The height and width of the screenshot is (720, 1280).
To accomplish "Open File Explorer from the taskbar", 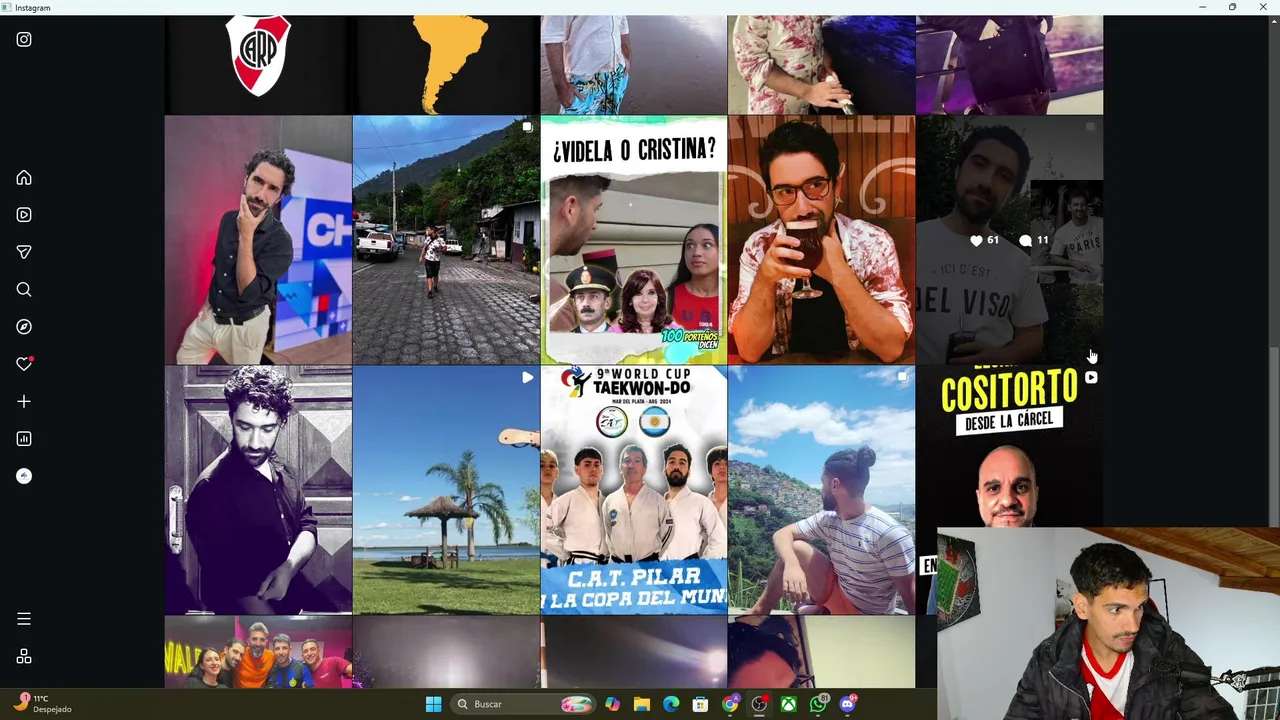I will pyautogui.click(x=641, y=704).
